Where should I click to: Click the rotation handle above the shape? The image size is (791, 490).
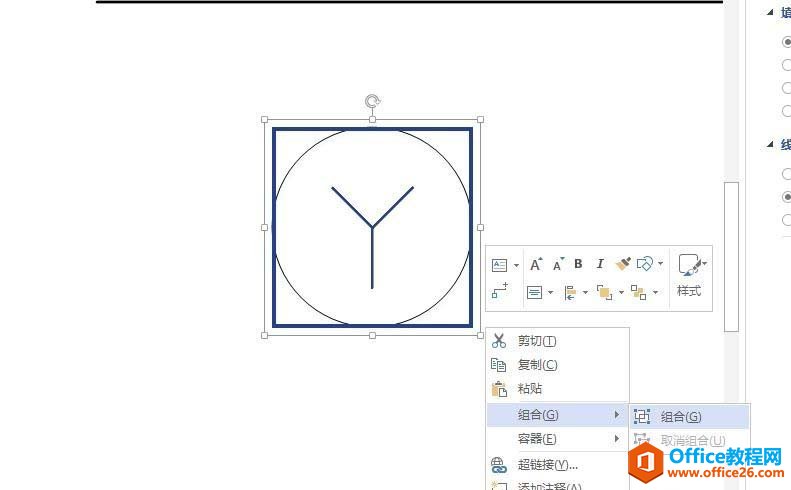click(372, 101)
